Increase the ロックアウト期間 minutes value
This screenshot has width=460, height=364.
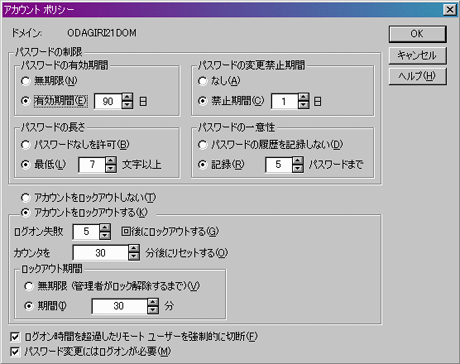(x=153, y=302)
